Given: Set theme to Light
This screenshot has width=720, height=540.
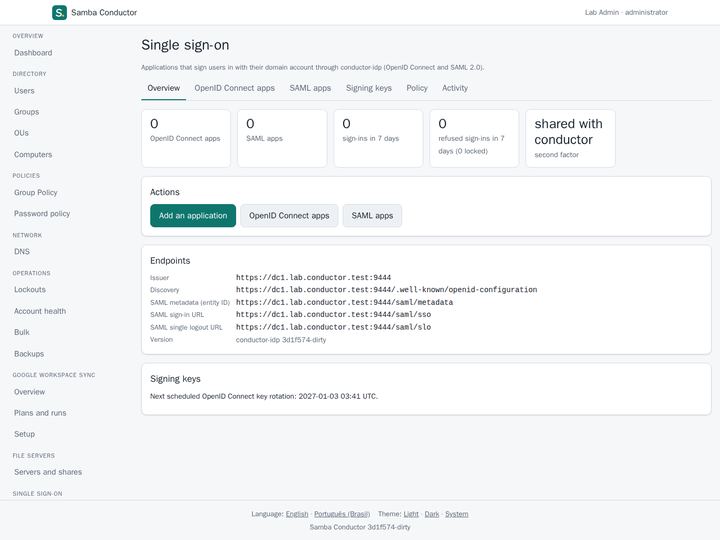Looking at the screenshot, I should [411, 514].
